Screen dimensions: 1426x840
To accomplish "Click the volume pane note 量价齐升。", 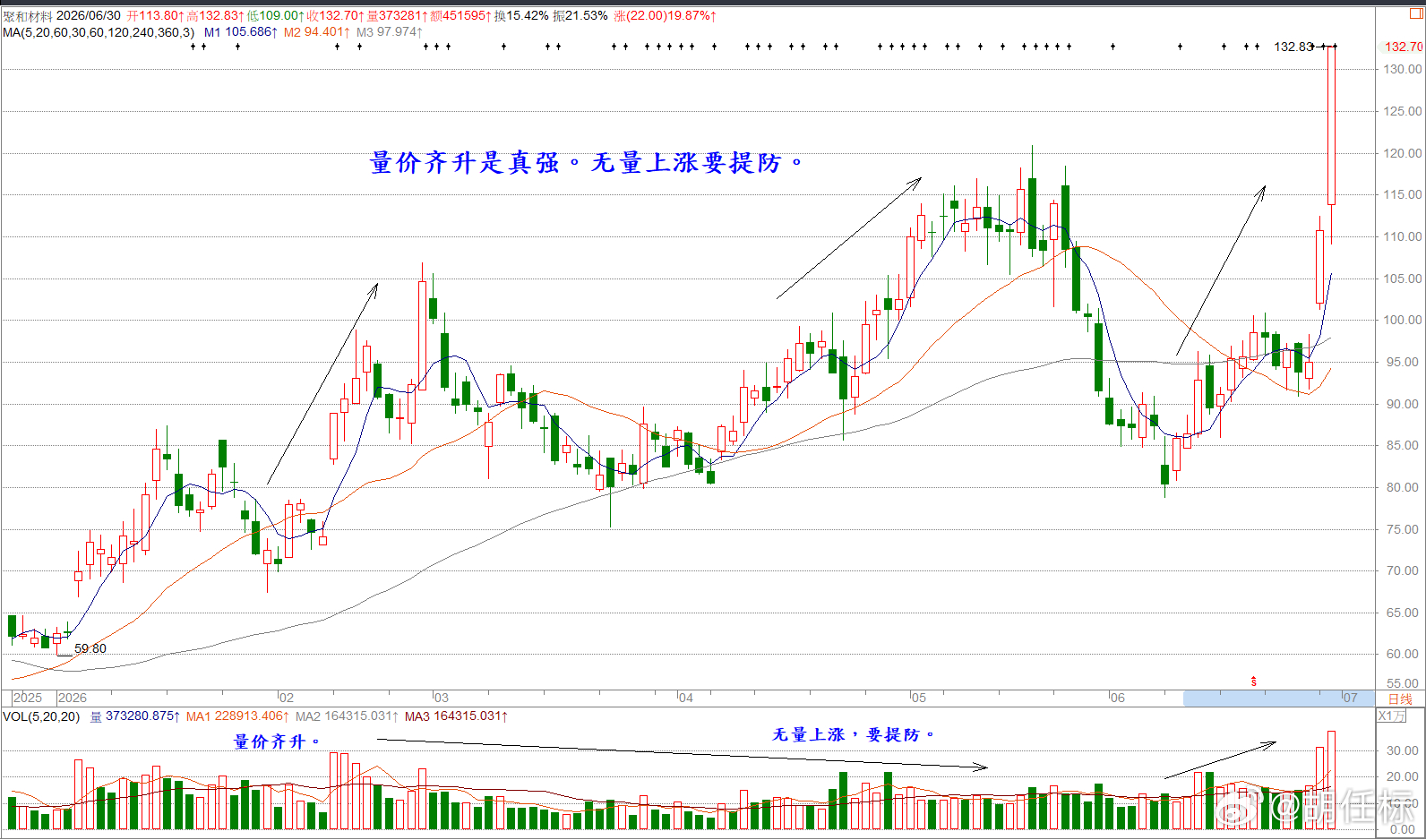I will click(x=278, y=741).
